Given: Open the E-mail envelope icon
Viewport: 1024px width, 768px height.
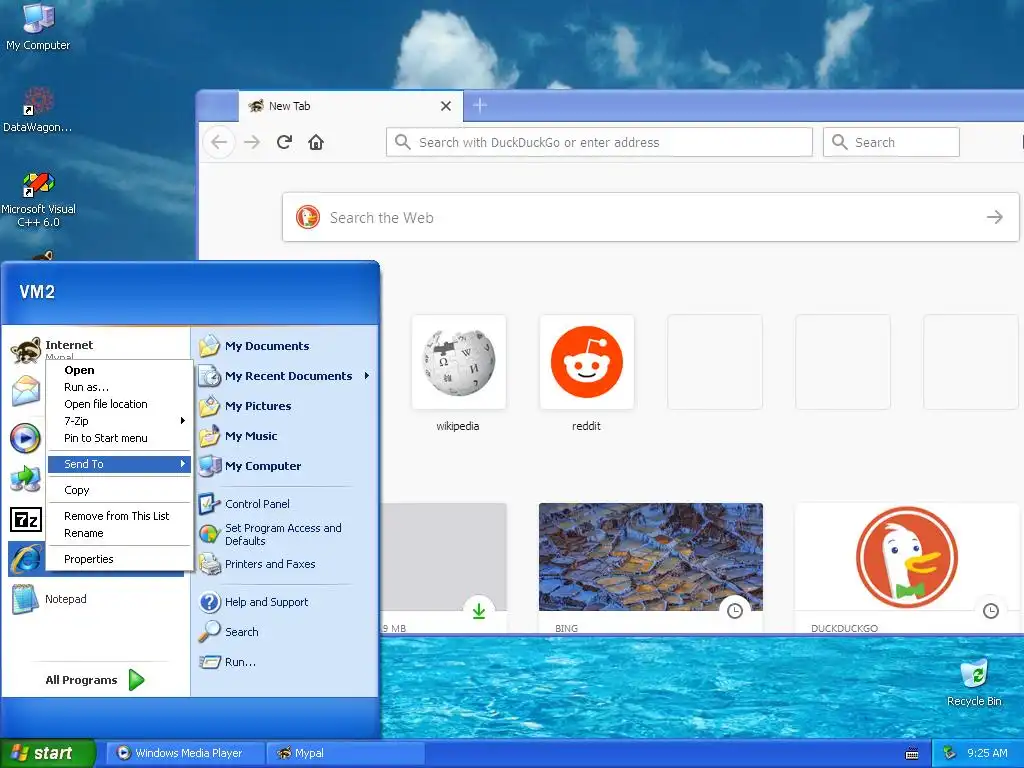Looking at the screenshot, I should pyautogui.click(x=26, y=391).
